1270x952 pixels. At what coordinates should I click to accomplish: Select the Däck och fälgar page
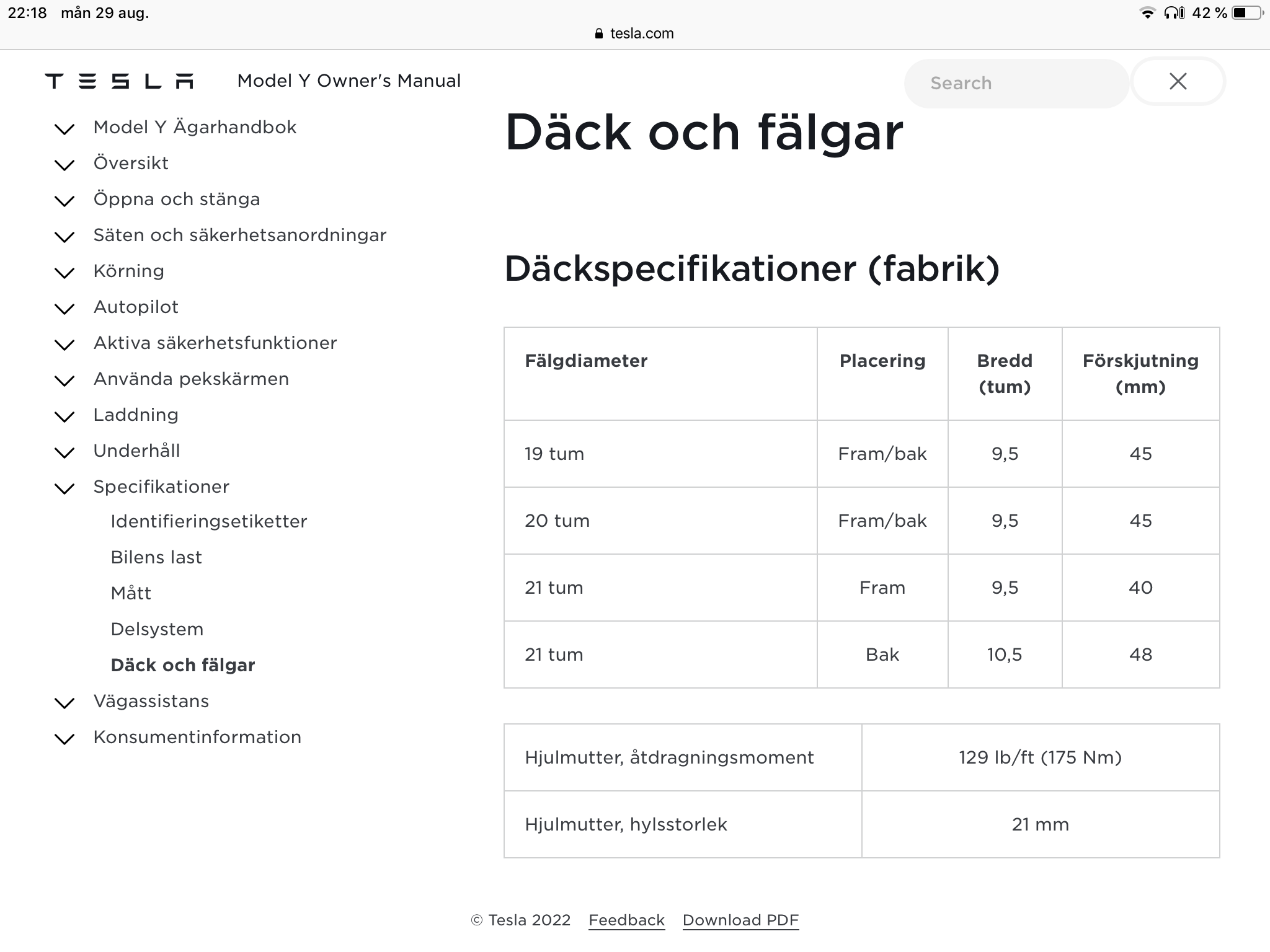pos(183,665)
